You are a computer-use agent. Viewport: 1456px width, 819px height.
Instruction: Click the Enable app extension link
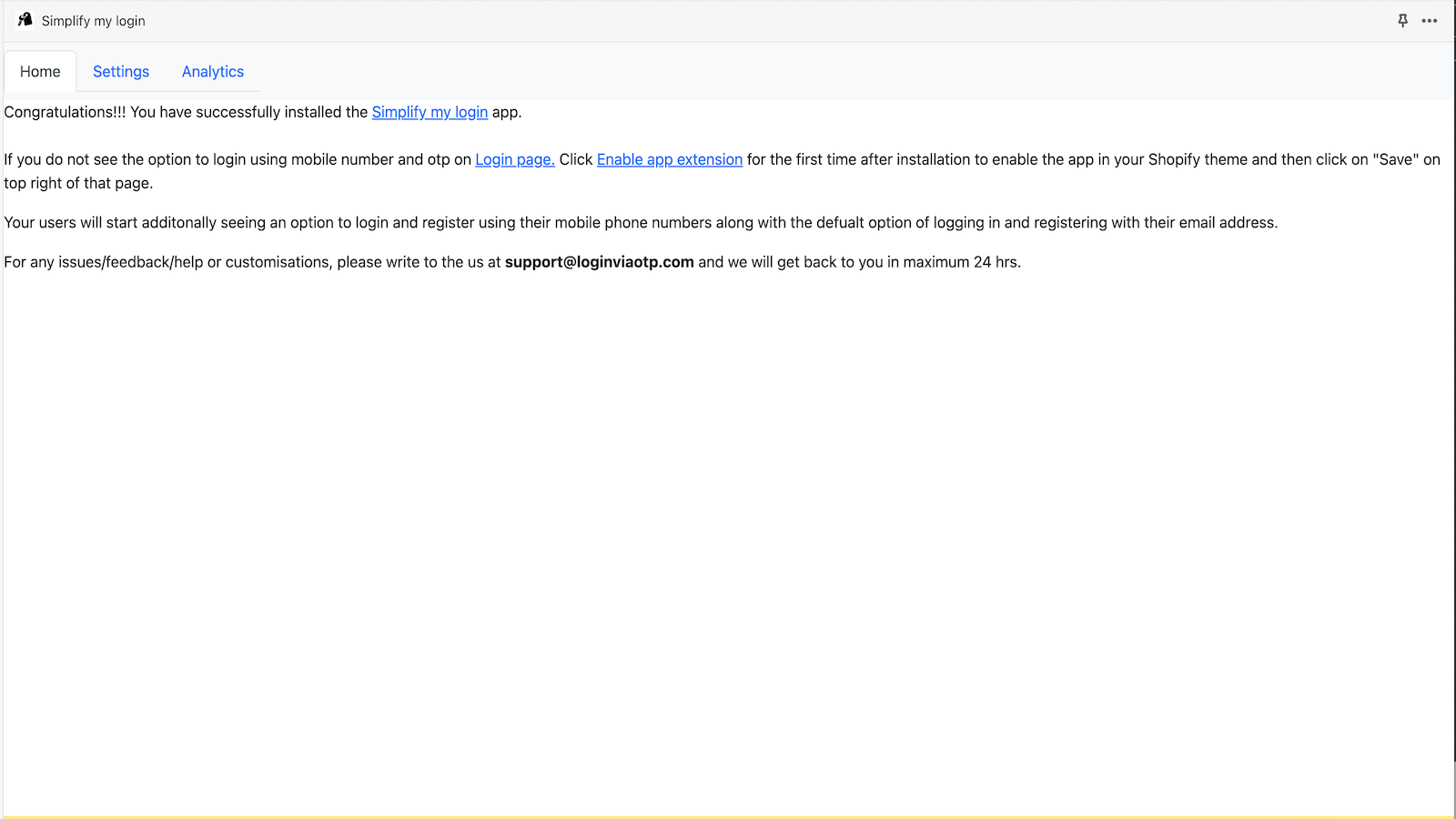pos(669,159)
